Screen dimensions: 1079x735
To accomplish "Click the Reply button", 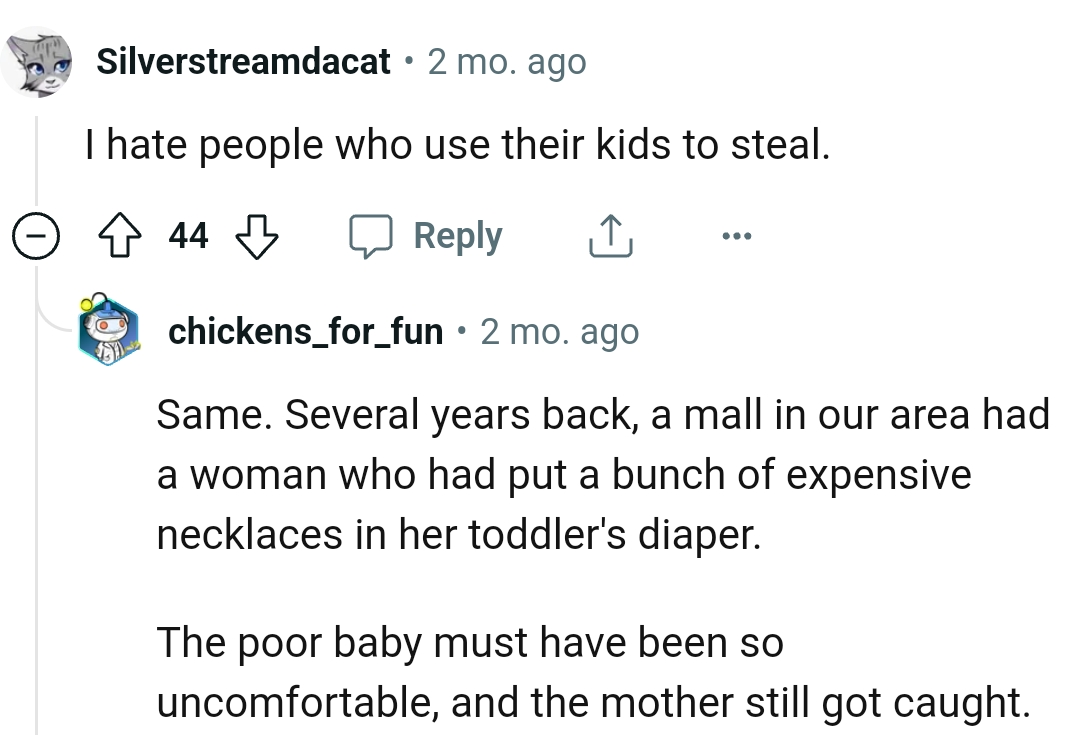I will click(x=457, y=235).
